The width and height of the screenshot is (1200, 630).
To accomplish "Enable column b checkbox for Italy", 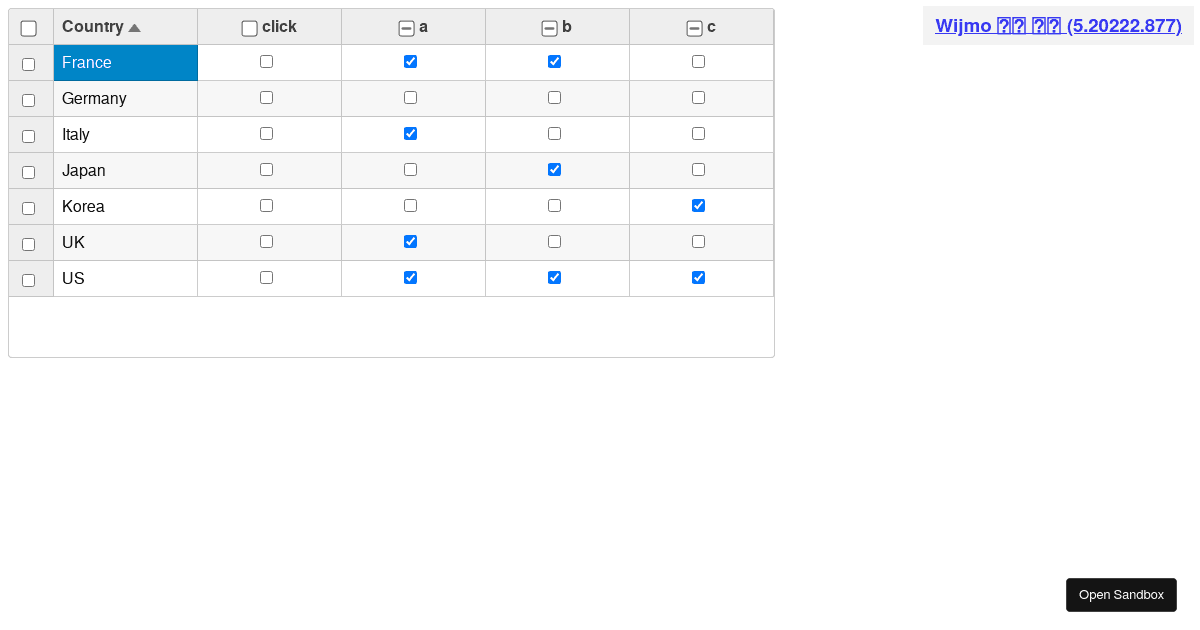I will [x=555, y=133].
